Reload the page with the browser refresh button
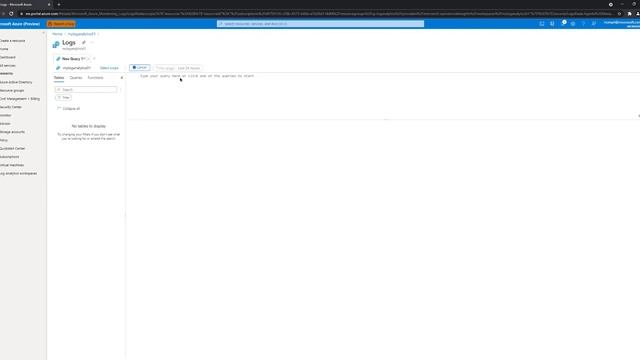 11,13
